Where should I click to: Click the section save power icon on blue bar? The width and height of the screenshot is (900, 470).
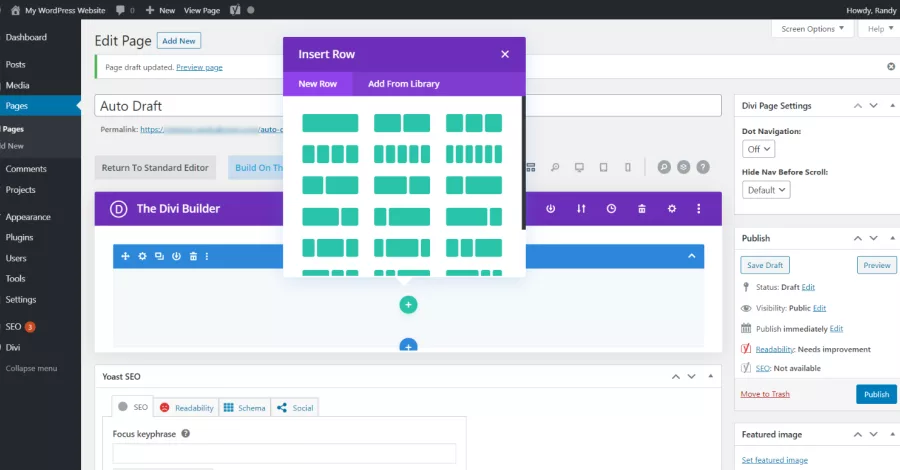176,256
